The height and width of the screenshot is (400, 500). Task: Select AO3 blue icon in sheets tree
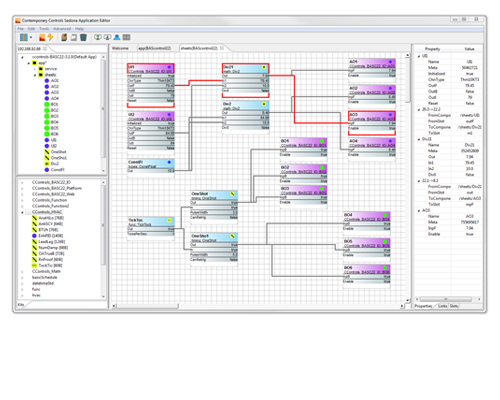pos(47,92)
